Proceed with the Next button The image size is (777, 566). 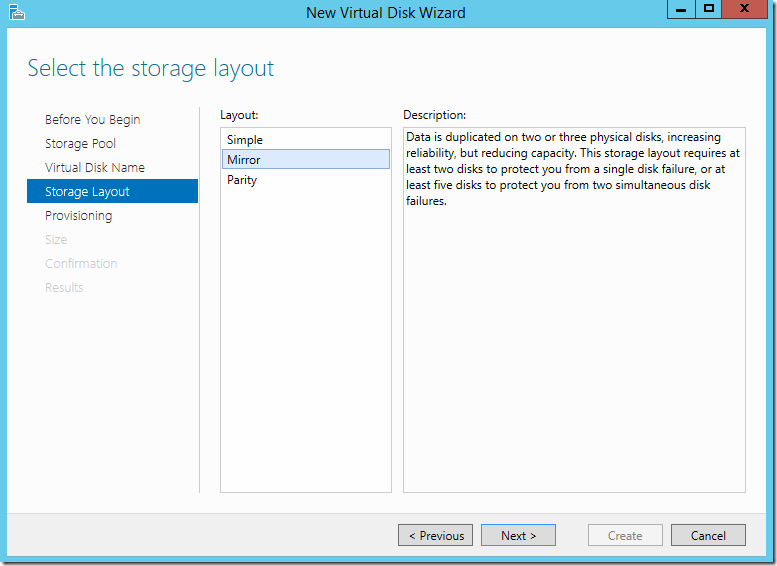coord(518,536)
